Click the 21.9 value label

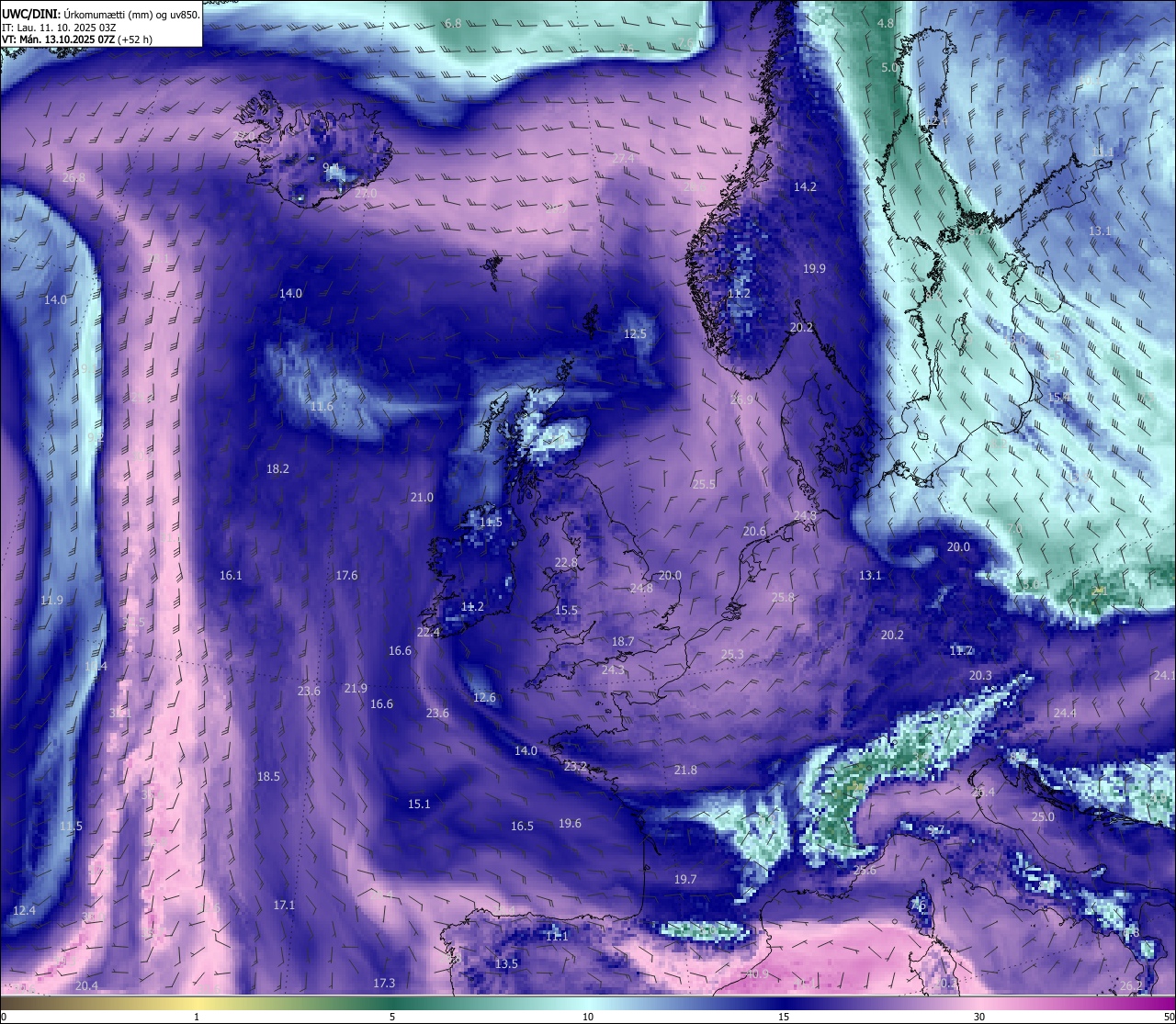(356, 688)
